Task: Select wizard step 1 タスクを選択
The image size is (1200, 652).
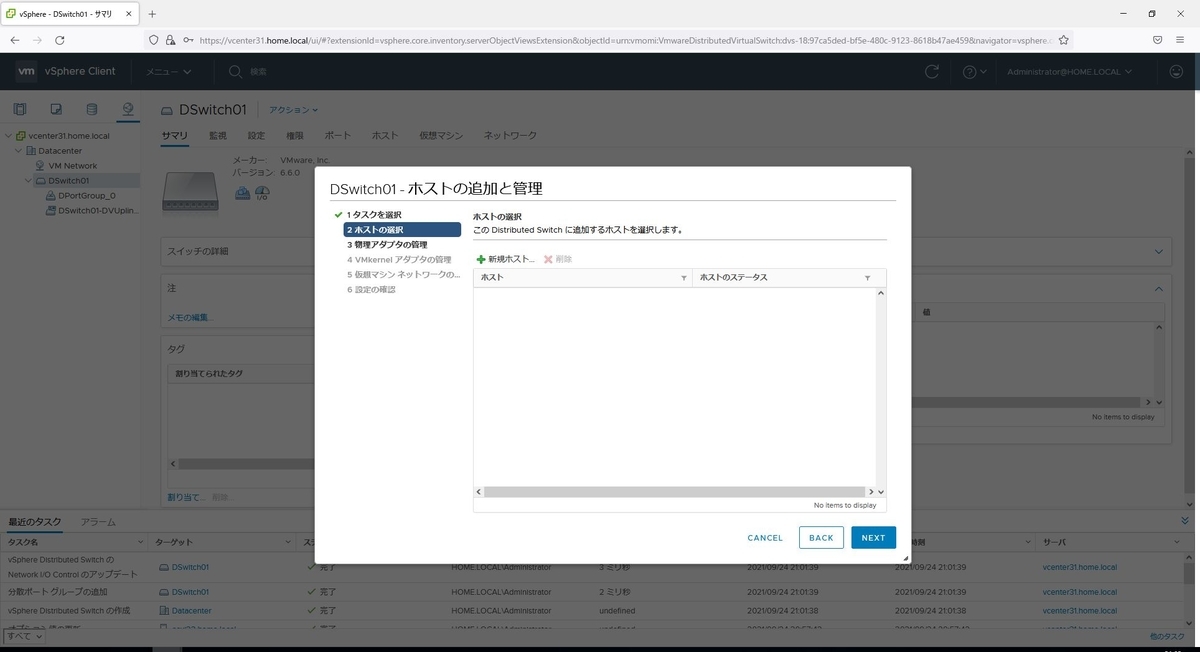Action: pyautogui.click(x=374, y=215)
